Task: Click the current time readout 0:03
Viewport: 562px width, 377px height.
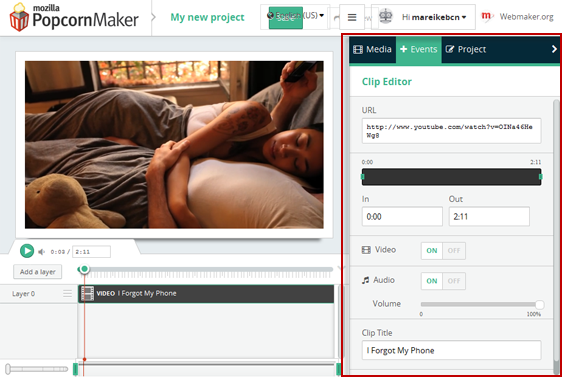Action: 58,252
